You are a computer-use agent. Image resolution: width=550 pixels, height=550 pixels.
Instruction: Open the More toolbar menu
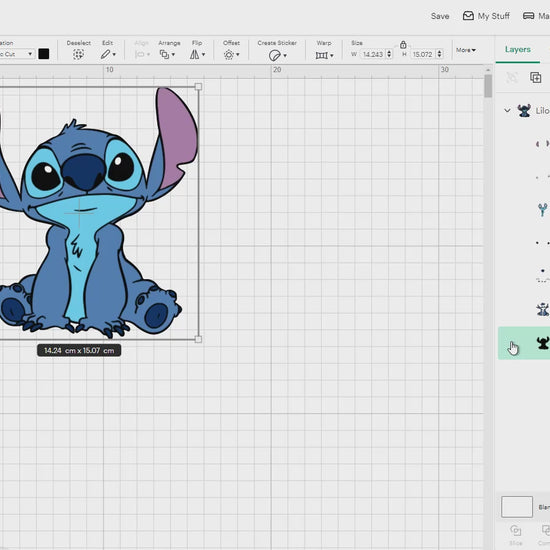[466, 50]
